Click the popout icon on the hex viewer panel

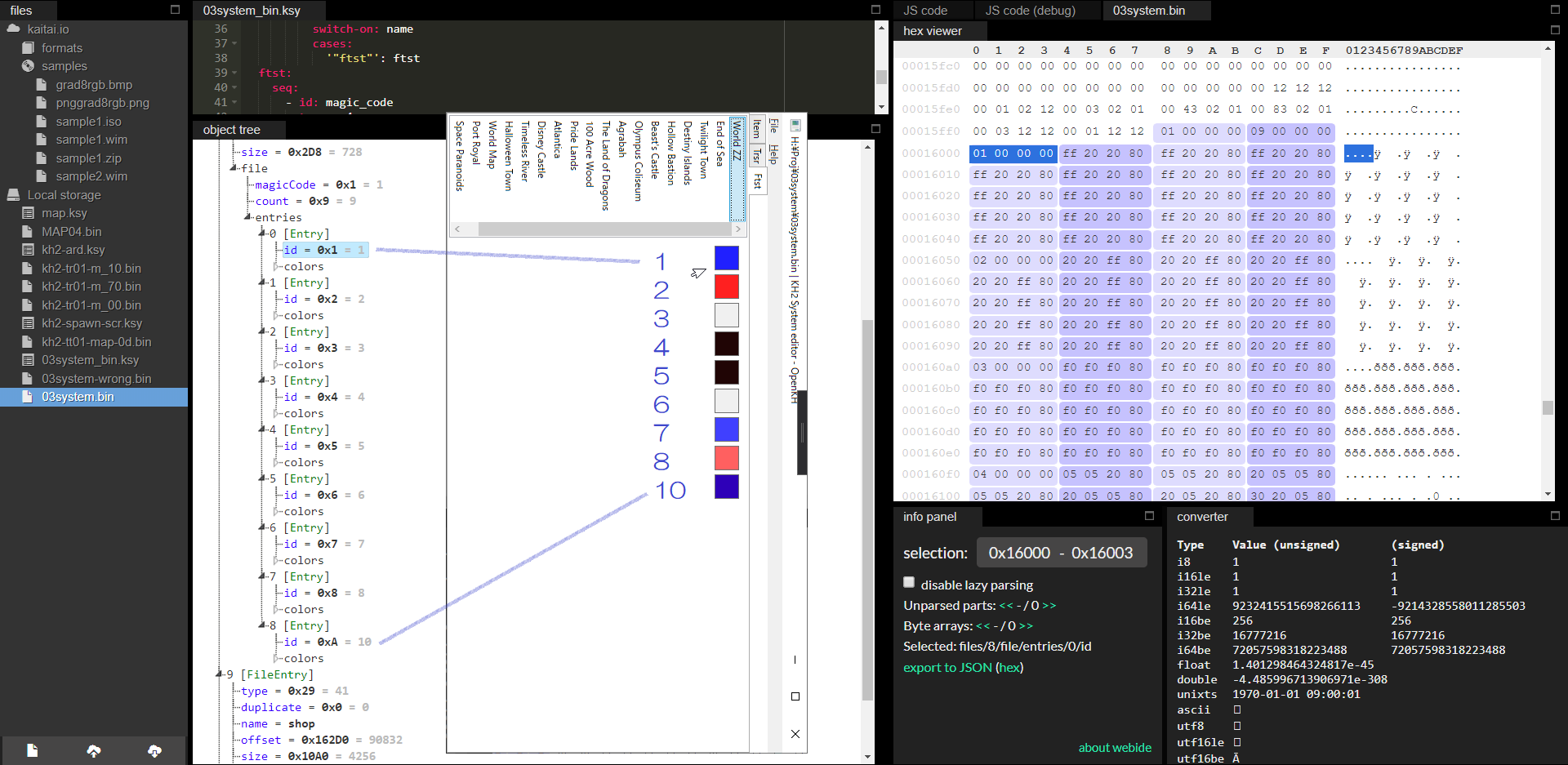[x=1554, y=30]
